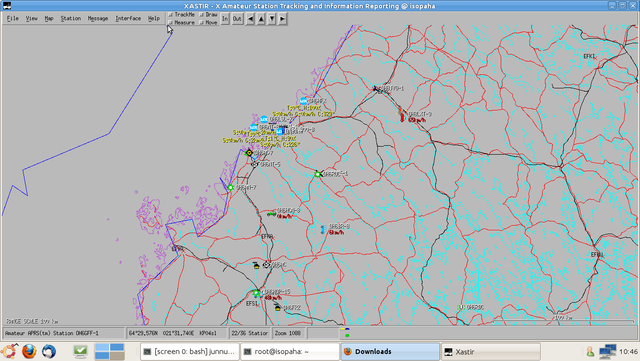The height and width of the screenshot is (361, 640).
Task: Select the red vehicle icon moving 65 km/h
Action: point(402,118)
